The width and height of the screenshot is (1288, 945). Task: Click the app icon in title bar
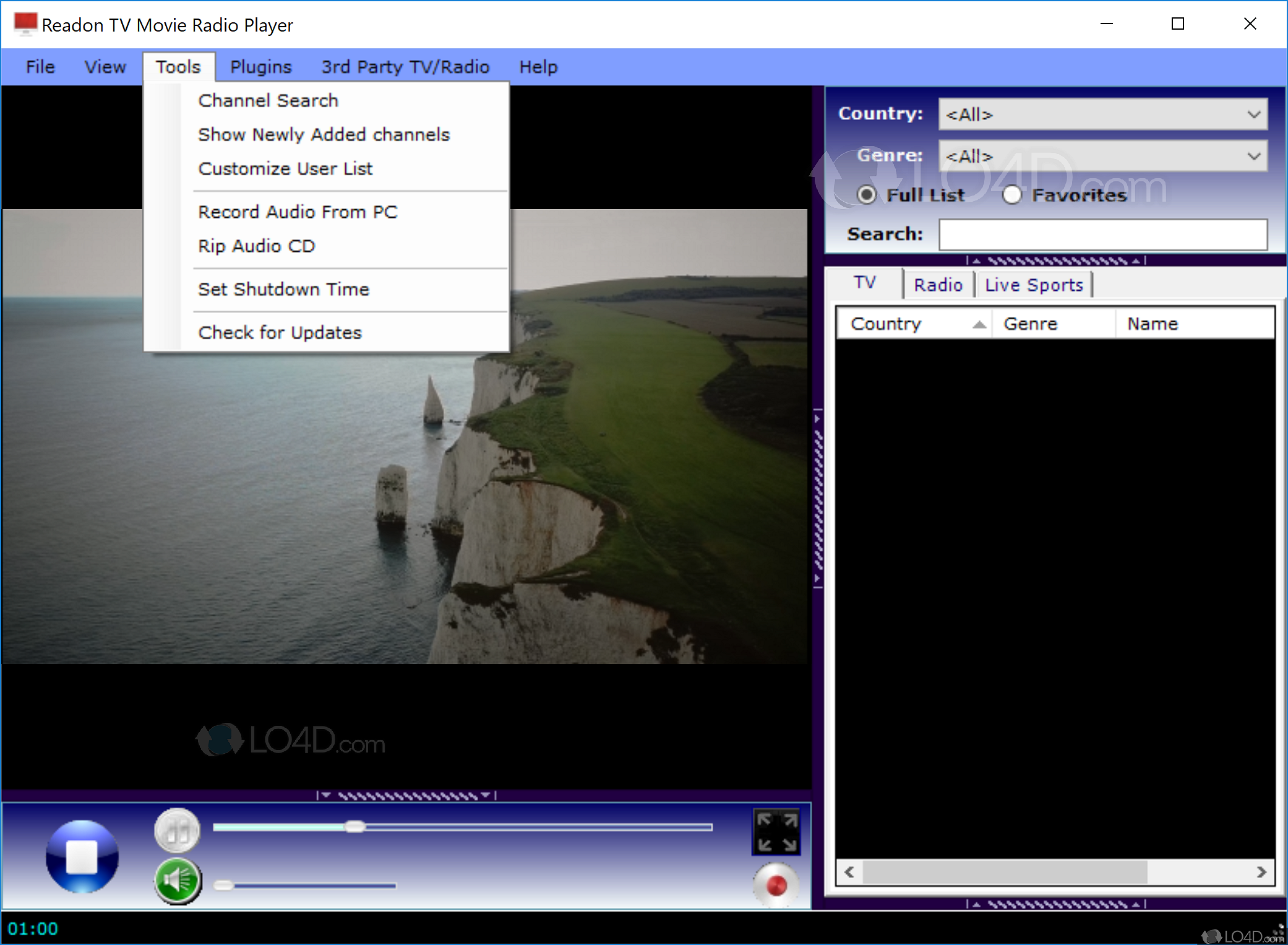[25, 25]
